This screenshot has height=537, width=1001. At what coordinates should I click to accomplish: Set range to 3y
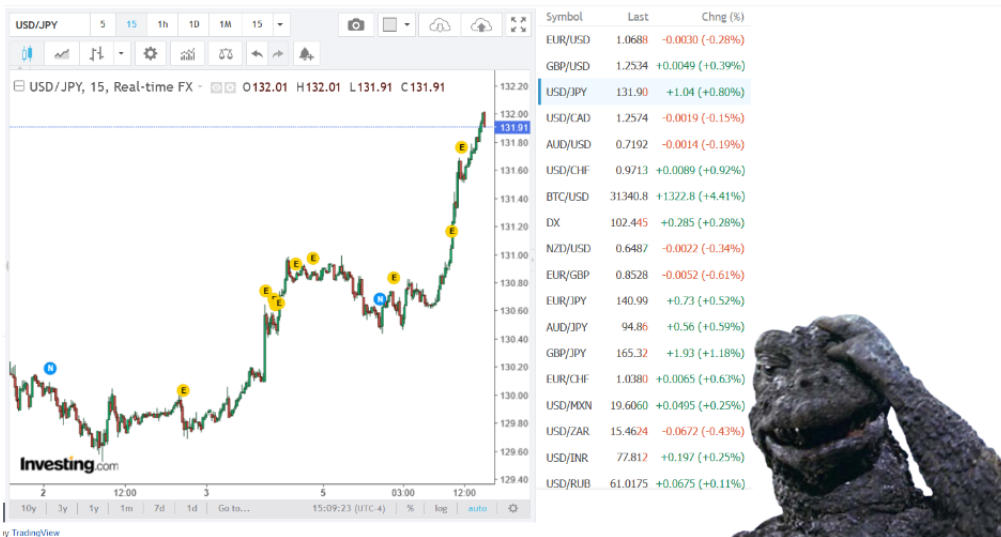(x=62, y=508)
